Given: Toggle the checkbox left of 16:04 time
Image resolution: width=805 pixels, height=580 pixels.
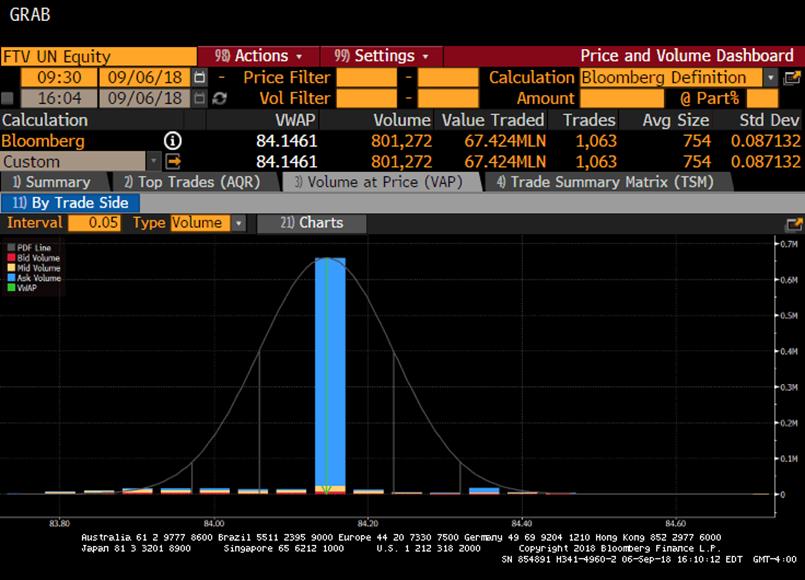Looking at the screenshot, I should 8,98.
